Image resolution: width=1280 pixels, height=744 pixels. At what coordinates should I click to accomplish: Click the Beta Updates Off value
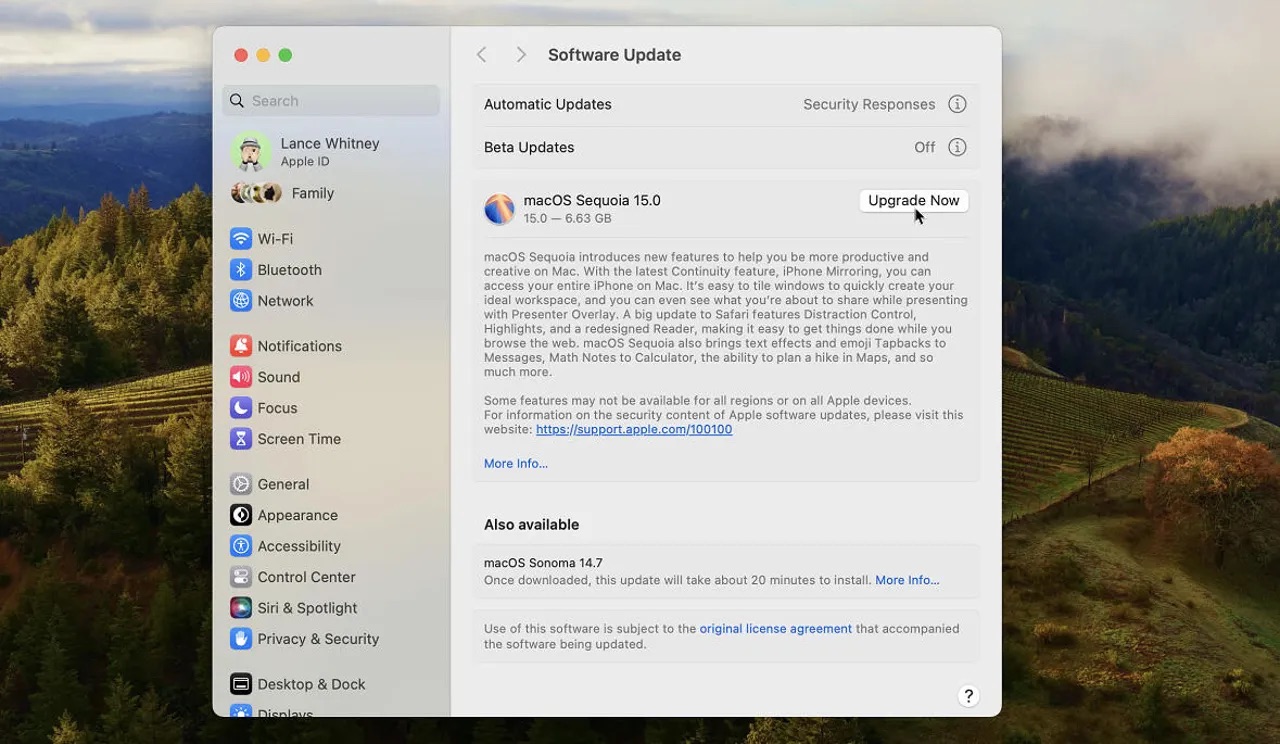[x=925, y=147]
